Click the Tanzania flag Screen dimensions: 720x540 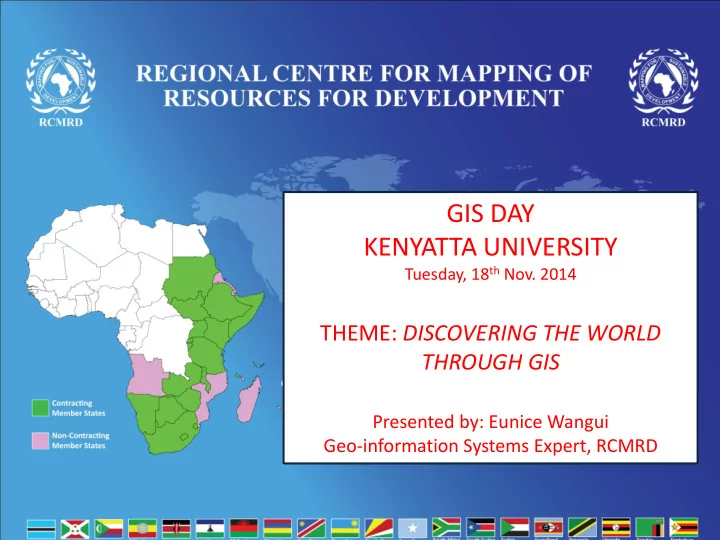click(582, 528)
